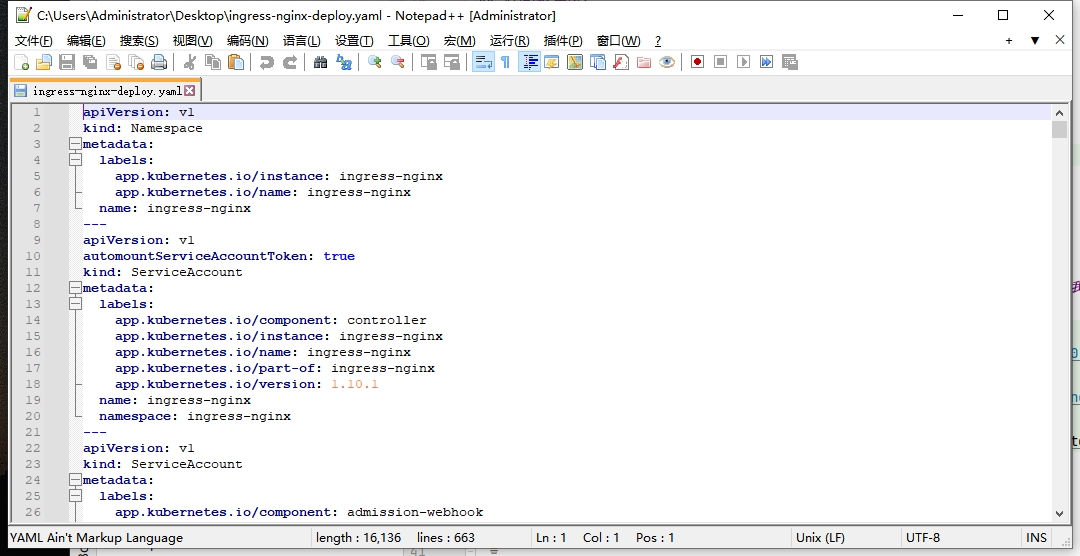Open the 插件(P) plugins menu
The width and height of the screenshot is (1080, 556).
562,40
